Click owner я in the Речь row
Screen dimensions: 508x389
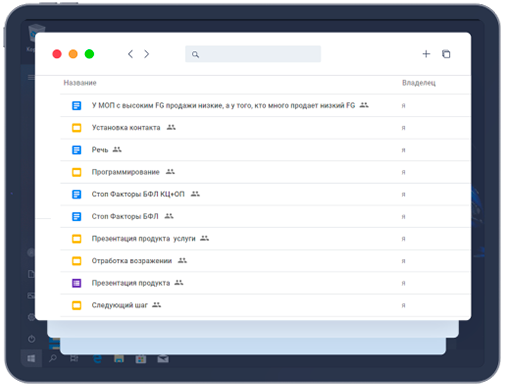pos(403,150)
